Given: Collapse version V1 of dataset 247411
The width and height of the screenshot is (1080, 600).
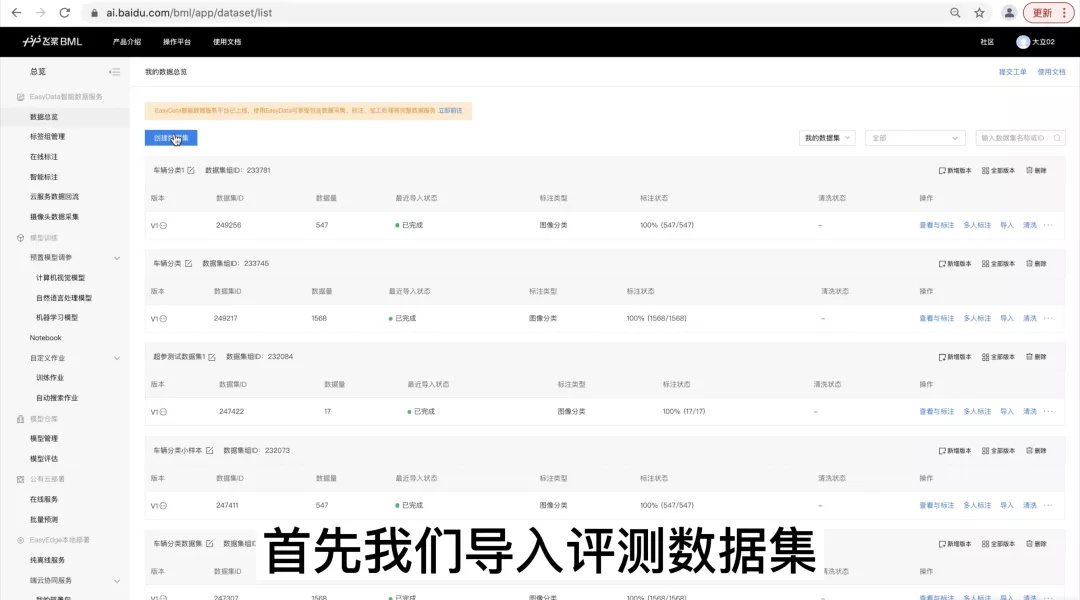Looking at the screenshot, I should click(163, 506).
